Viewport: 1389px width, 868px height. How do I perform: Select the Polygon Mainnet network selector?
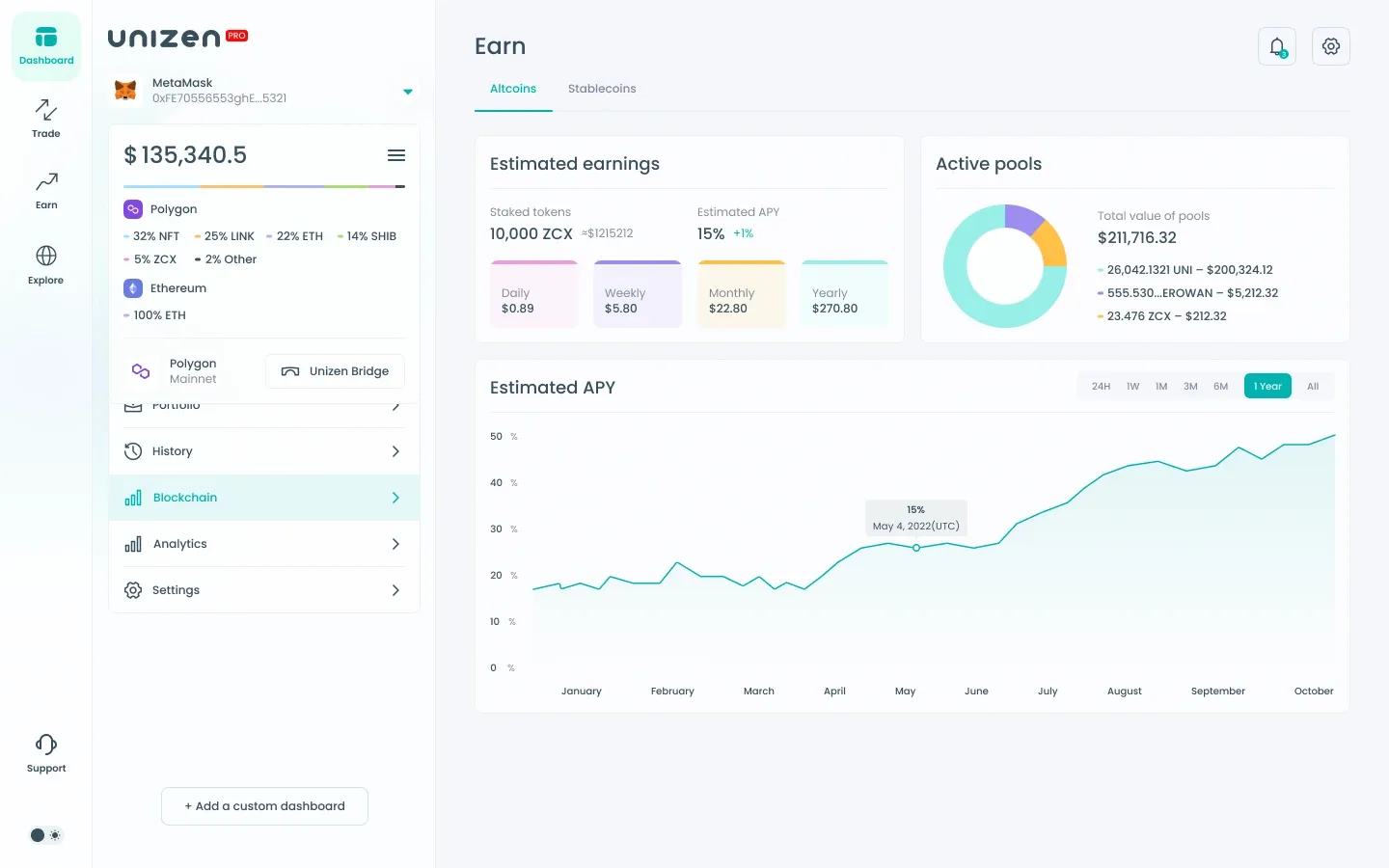(x=174, y=371)
